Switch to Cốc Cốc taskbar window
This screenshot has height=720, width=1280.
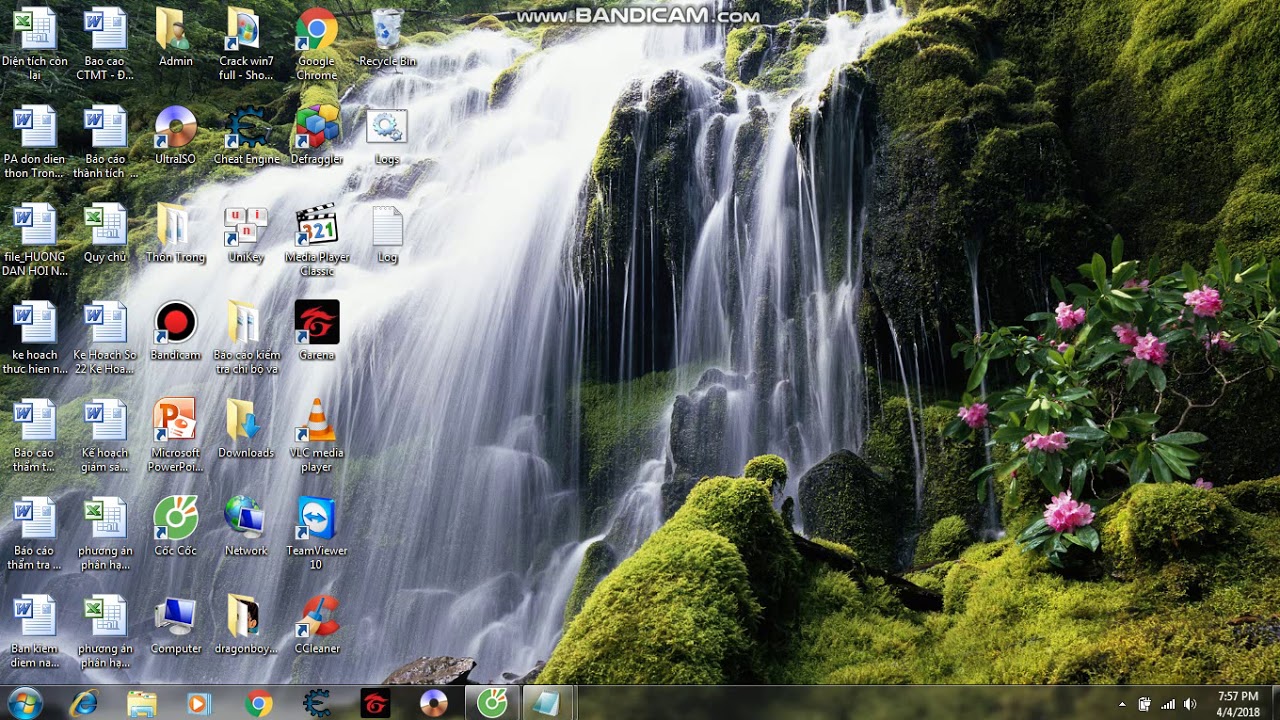coord(492,703)
